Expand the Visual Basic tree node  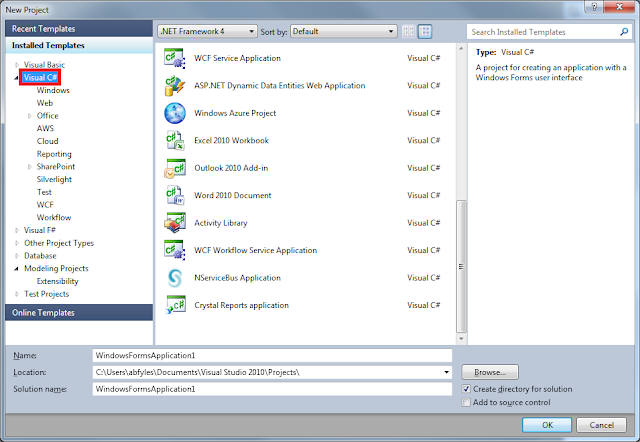[x=17, y=65]
